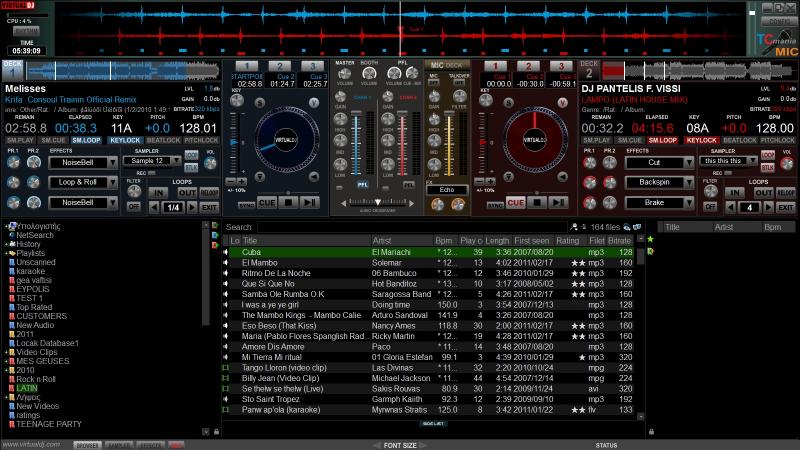Open the Sample 12 sampler dropdown
Image resolution: width=800 pixels, height=450 pixels.
click(176, 161)
